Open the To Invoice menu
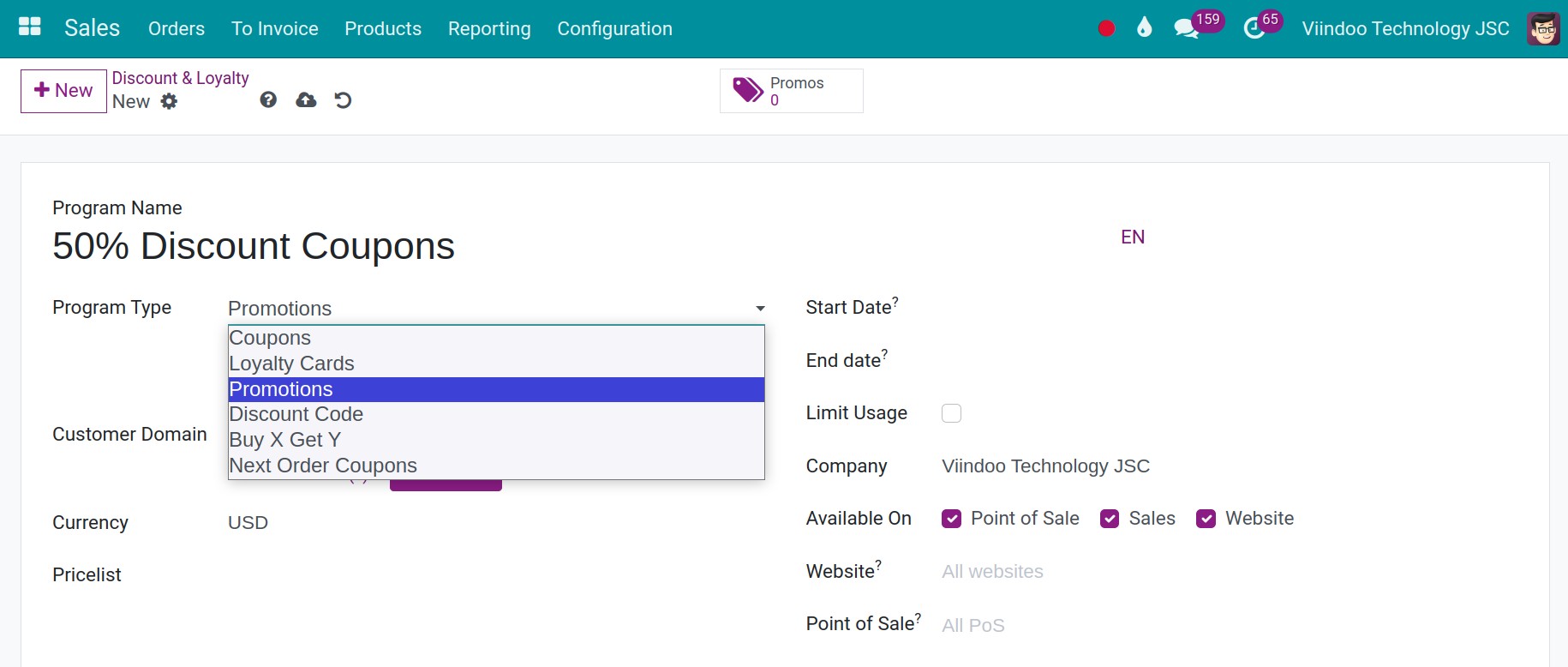1568x667 pixels. click(x=275, y=28)
